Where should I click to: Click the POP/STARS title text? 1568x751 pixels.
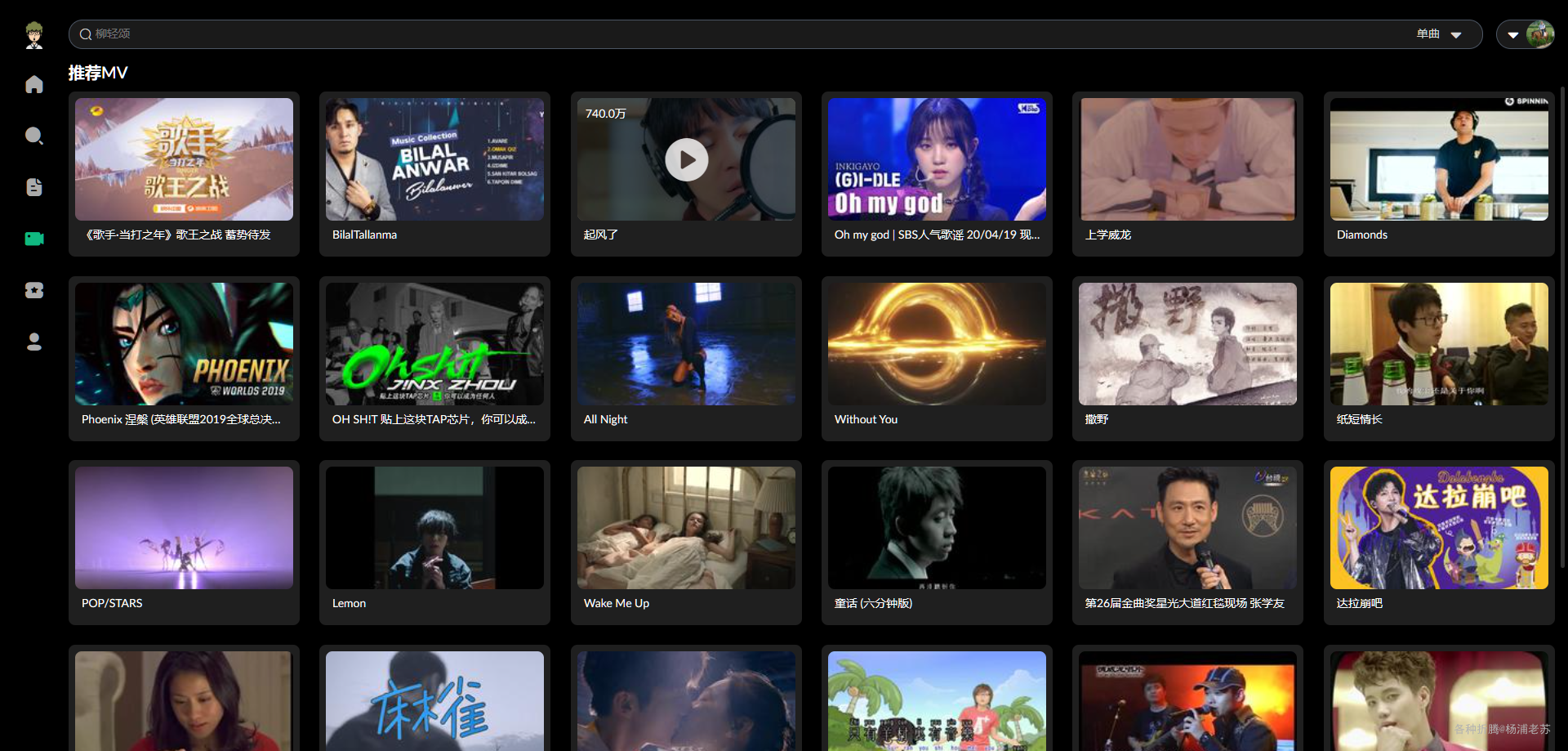coord(112,603)
